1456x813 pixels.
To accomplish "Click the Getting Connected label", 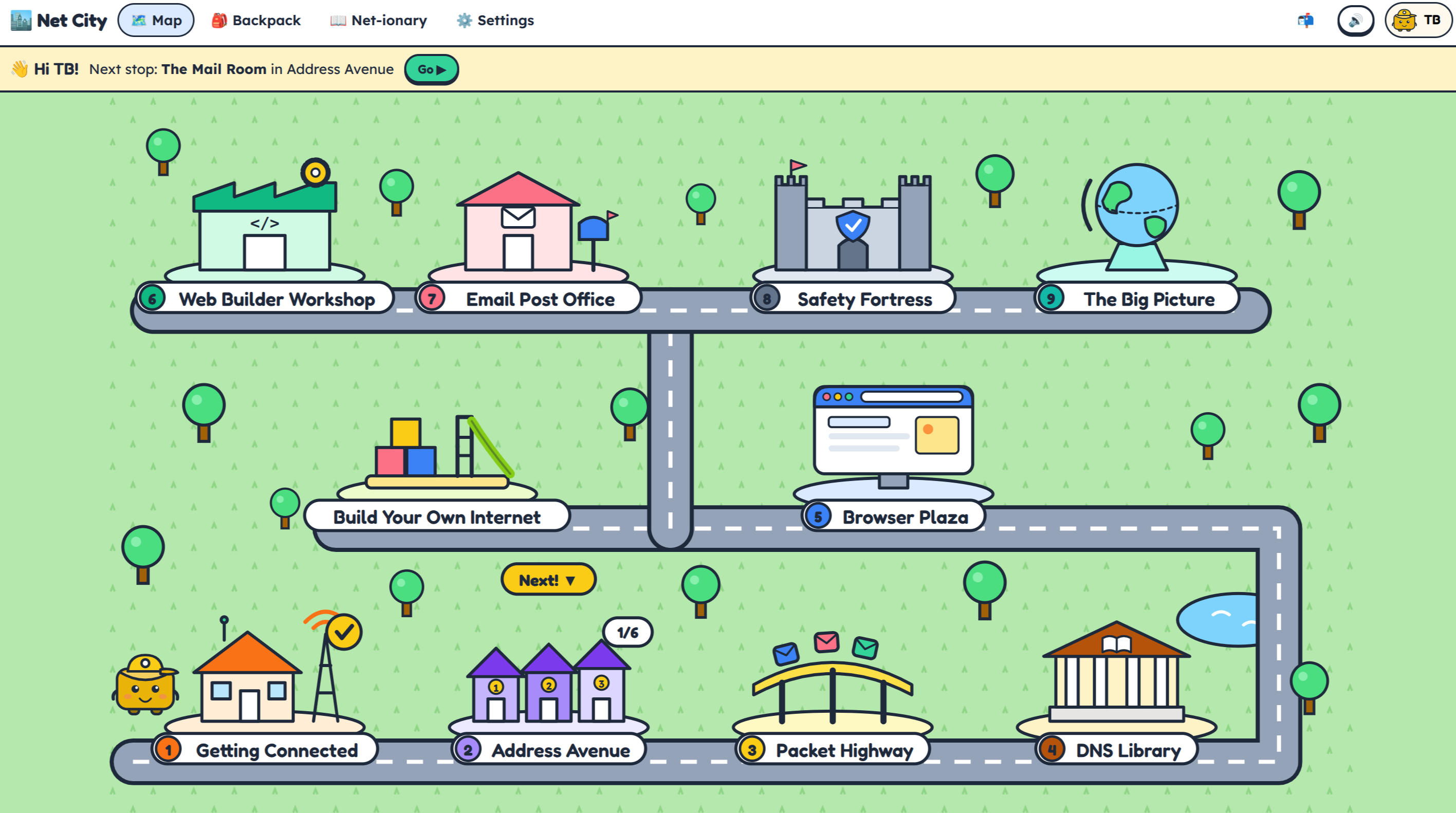I will 265,750.
